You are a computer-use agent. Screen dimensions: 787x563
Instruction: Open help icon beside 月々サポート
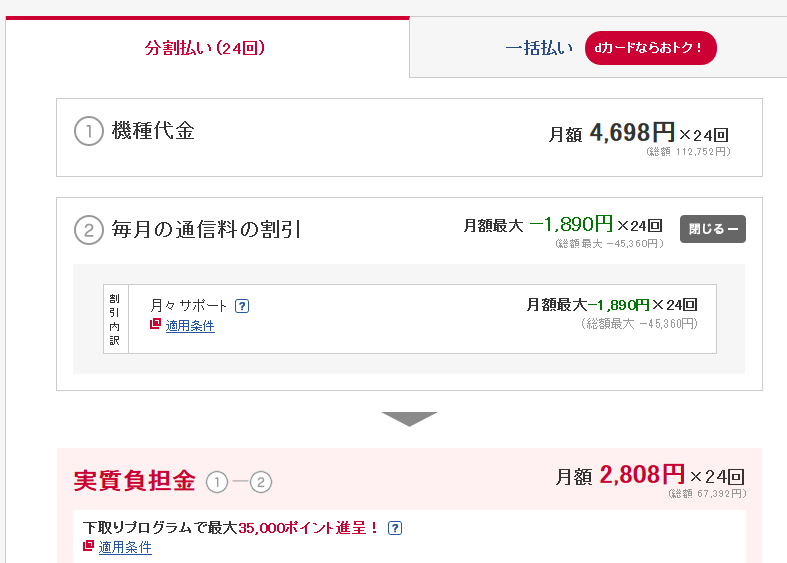click(242, 306)
